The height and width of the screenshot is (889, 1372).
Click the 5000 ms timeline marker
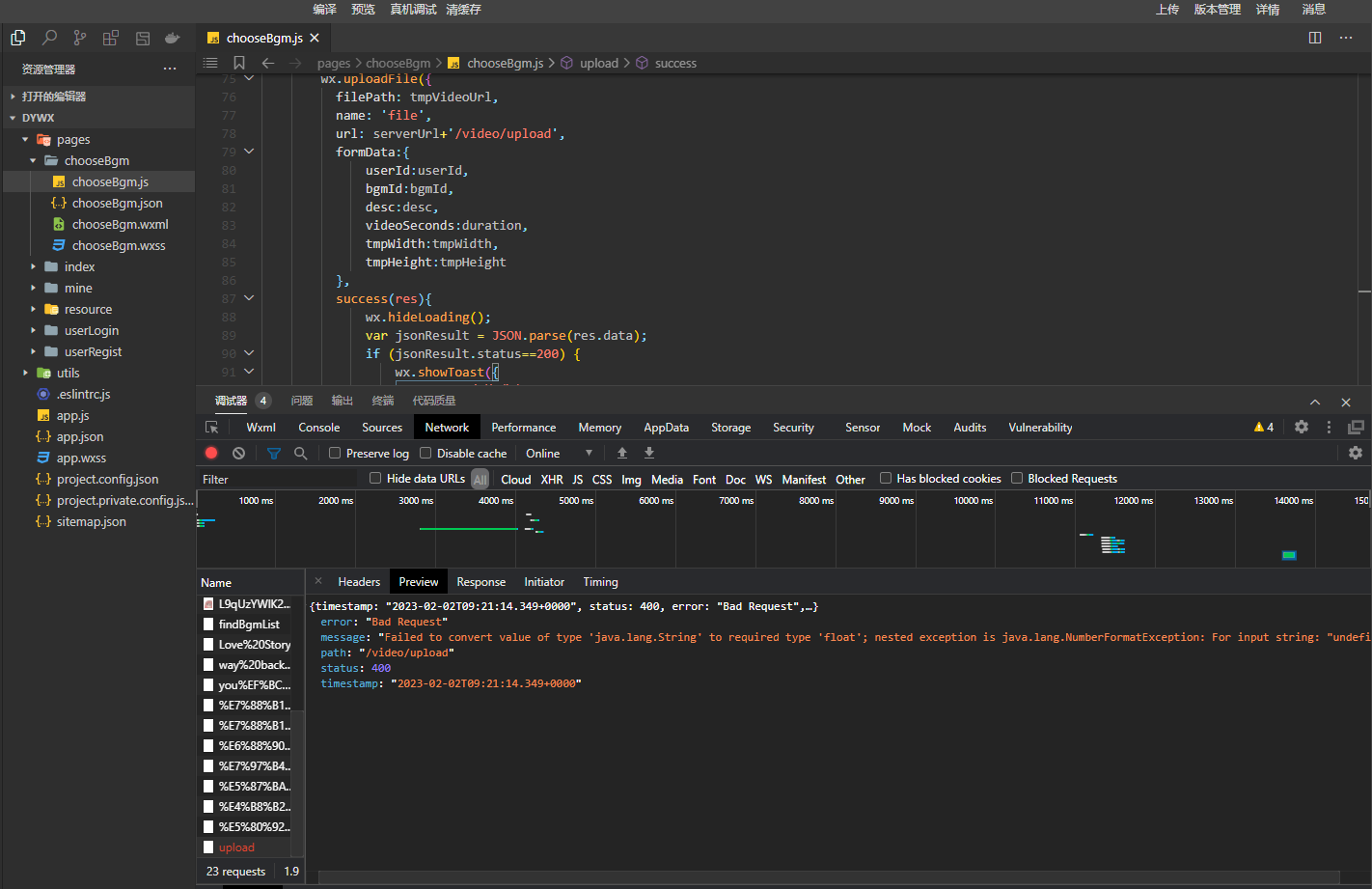click(576, 500)
